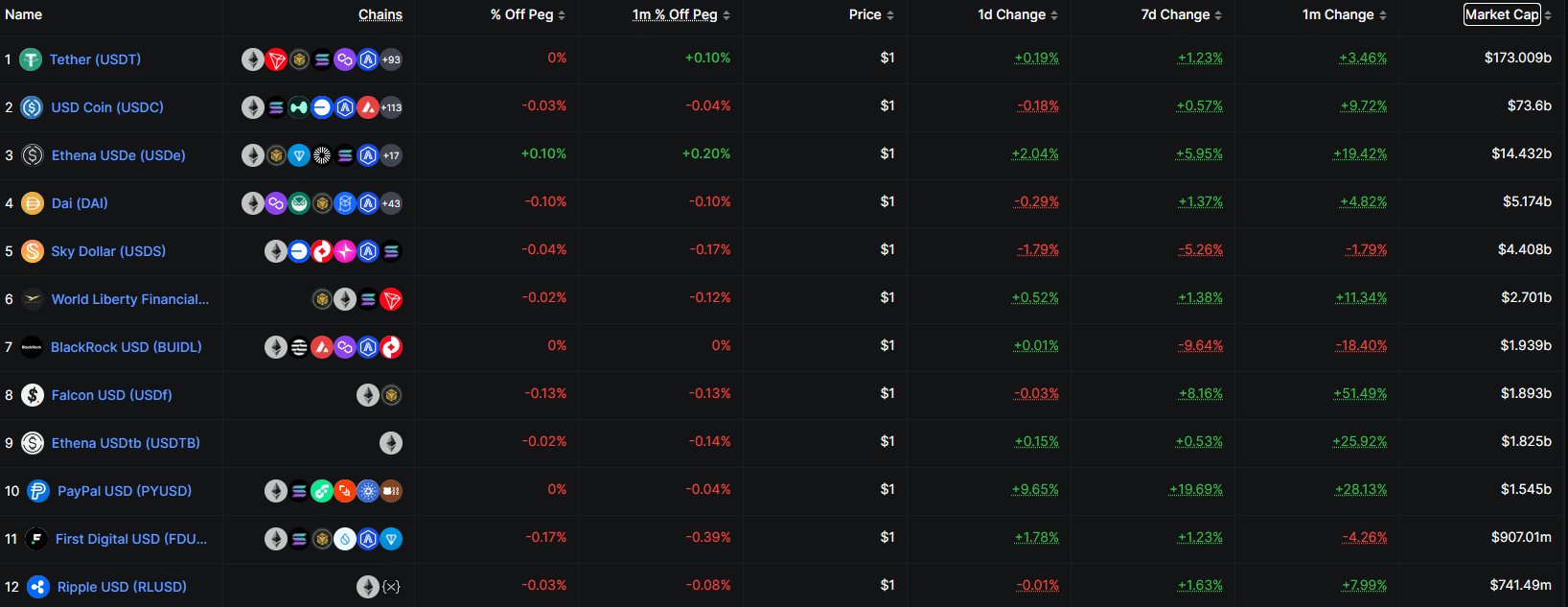This screenshot has width=1568, height=607.
Task: Click the Dai coin logo
Action: click(x=33, y=203)
